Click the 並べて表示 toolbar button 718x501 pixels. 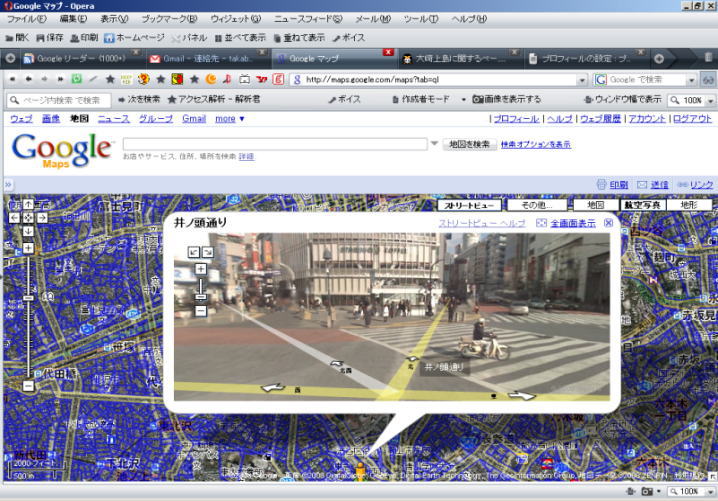[x=240, y=38]
